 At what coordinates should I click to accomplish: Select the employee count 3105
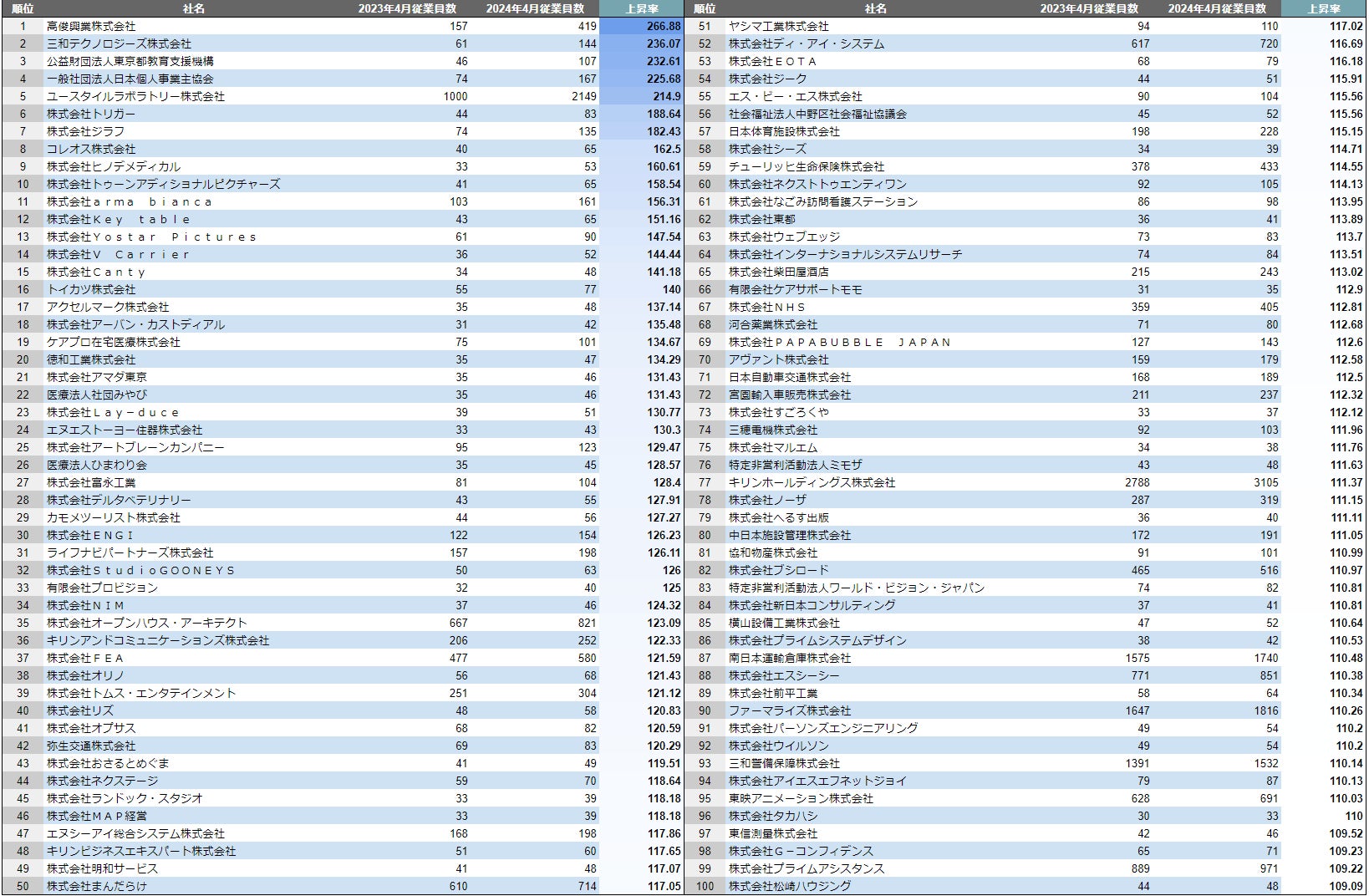point(1266,482)
